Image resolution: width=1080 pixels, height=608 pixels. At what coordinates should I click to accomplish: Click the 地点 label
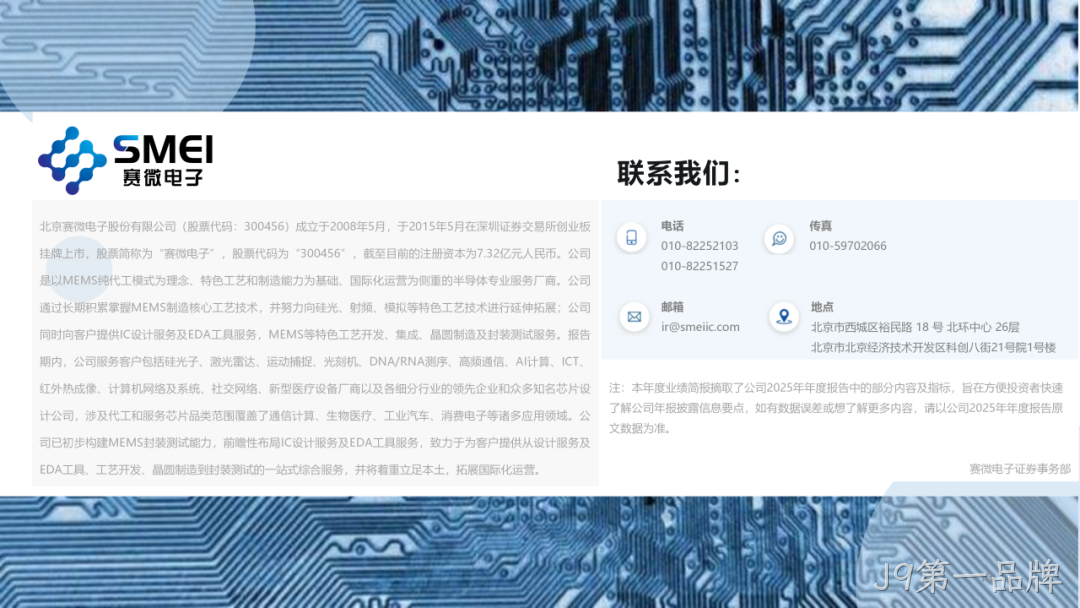822,307
